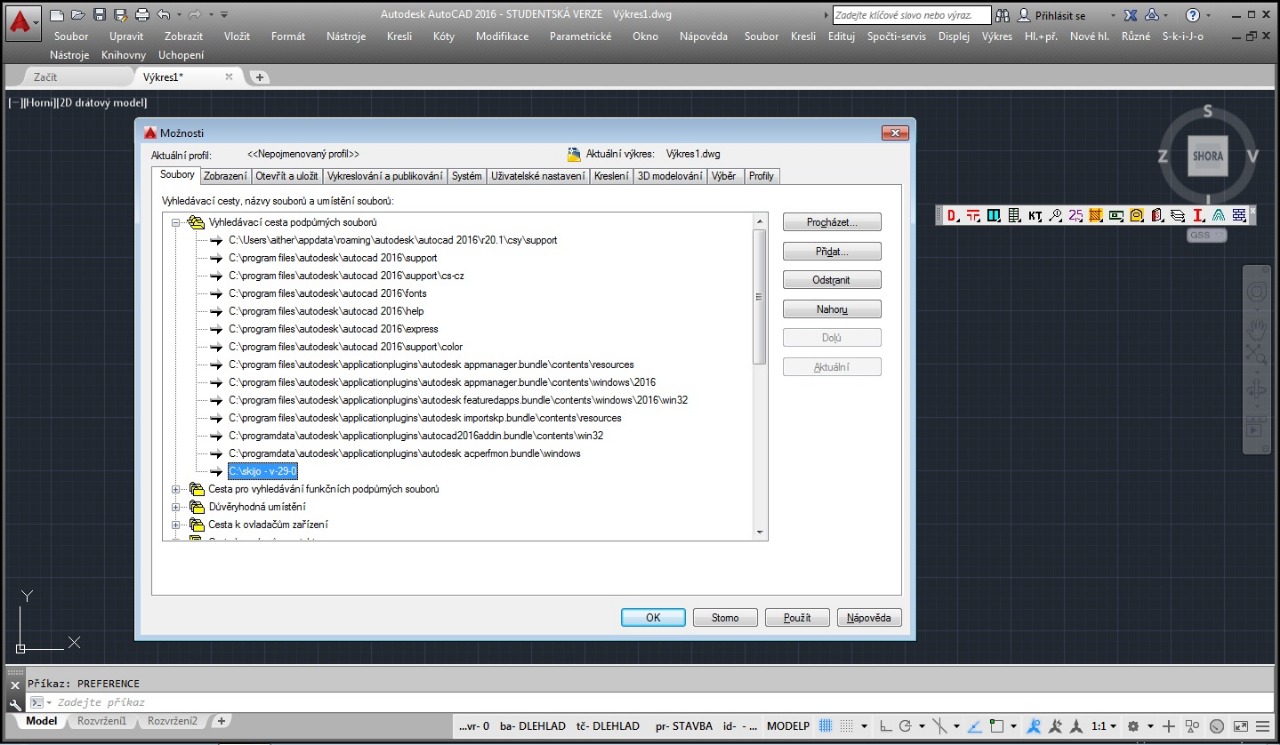Open quick access toolbar customize dropdown arrow
This screenshot has width=1280, height=745.
[224, 15]
